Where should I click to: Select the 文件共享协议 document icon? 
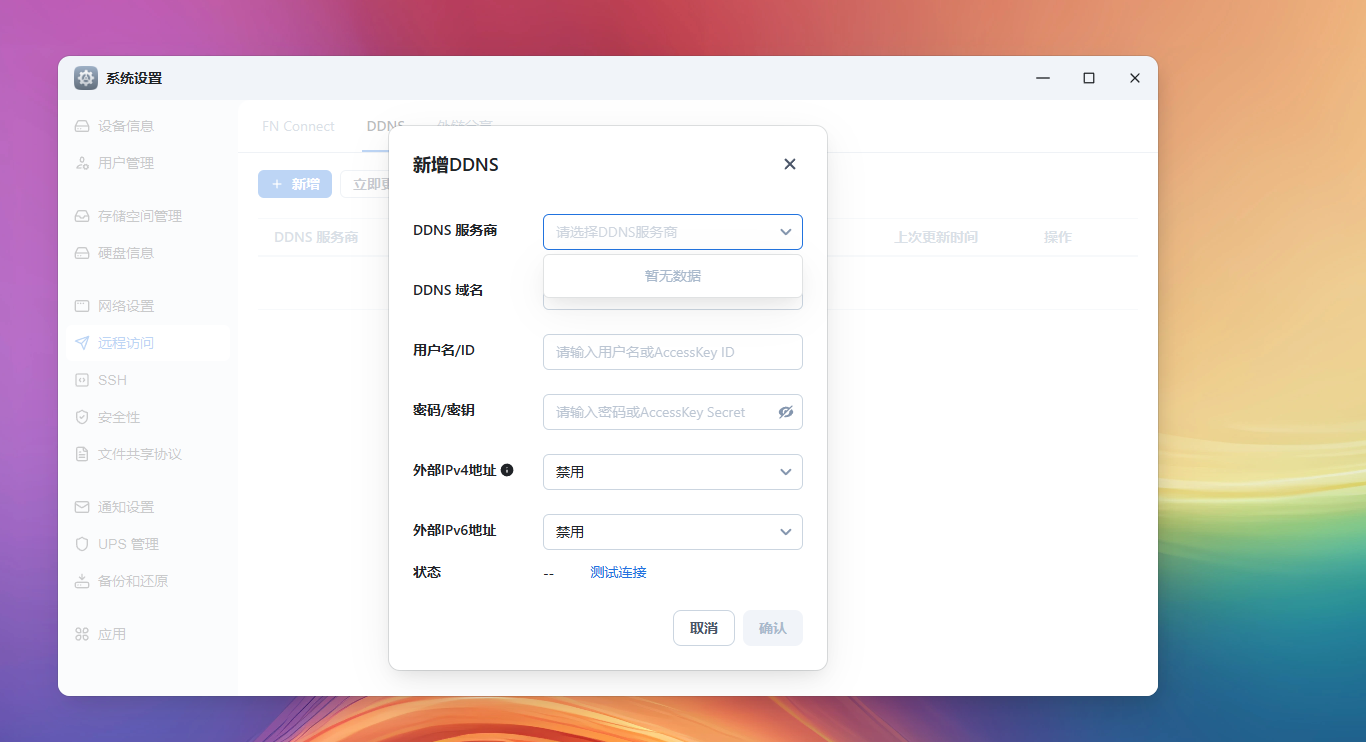pyautogui.click(x=82, y=454)
